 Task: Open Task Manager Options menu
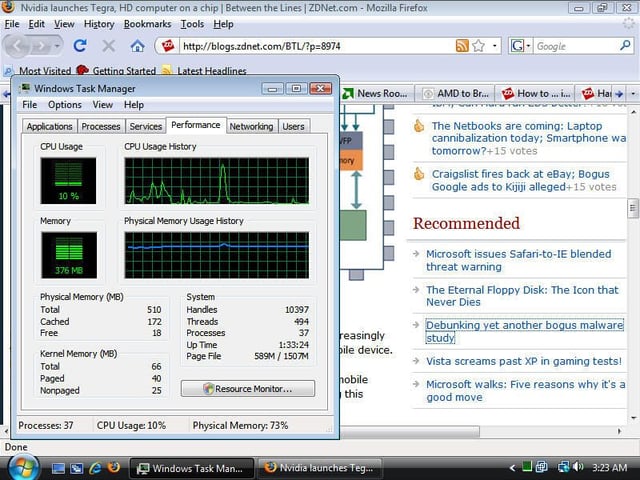click(x=64, y=105)
